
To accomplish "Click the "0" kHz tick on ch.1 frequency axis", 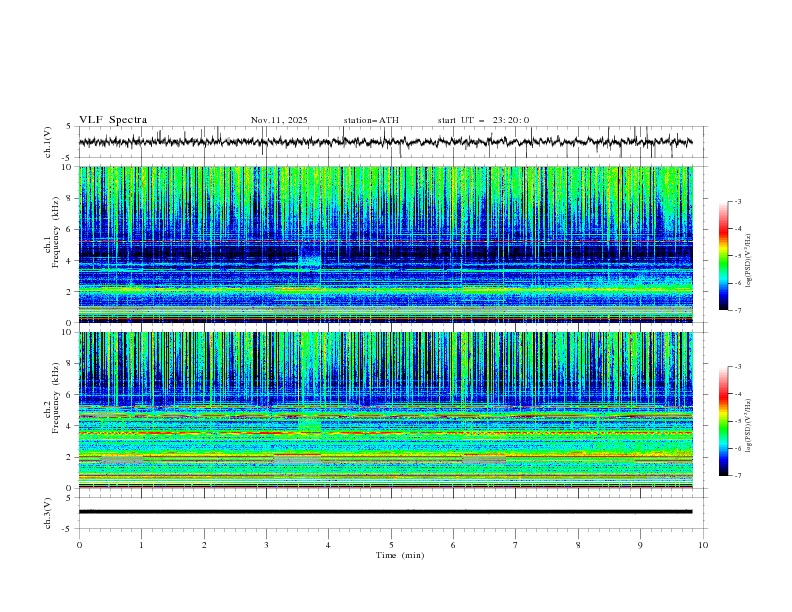I will pyautogui.click(x=70, y=323).
